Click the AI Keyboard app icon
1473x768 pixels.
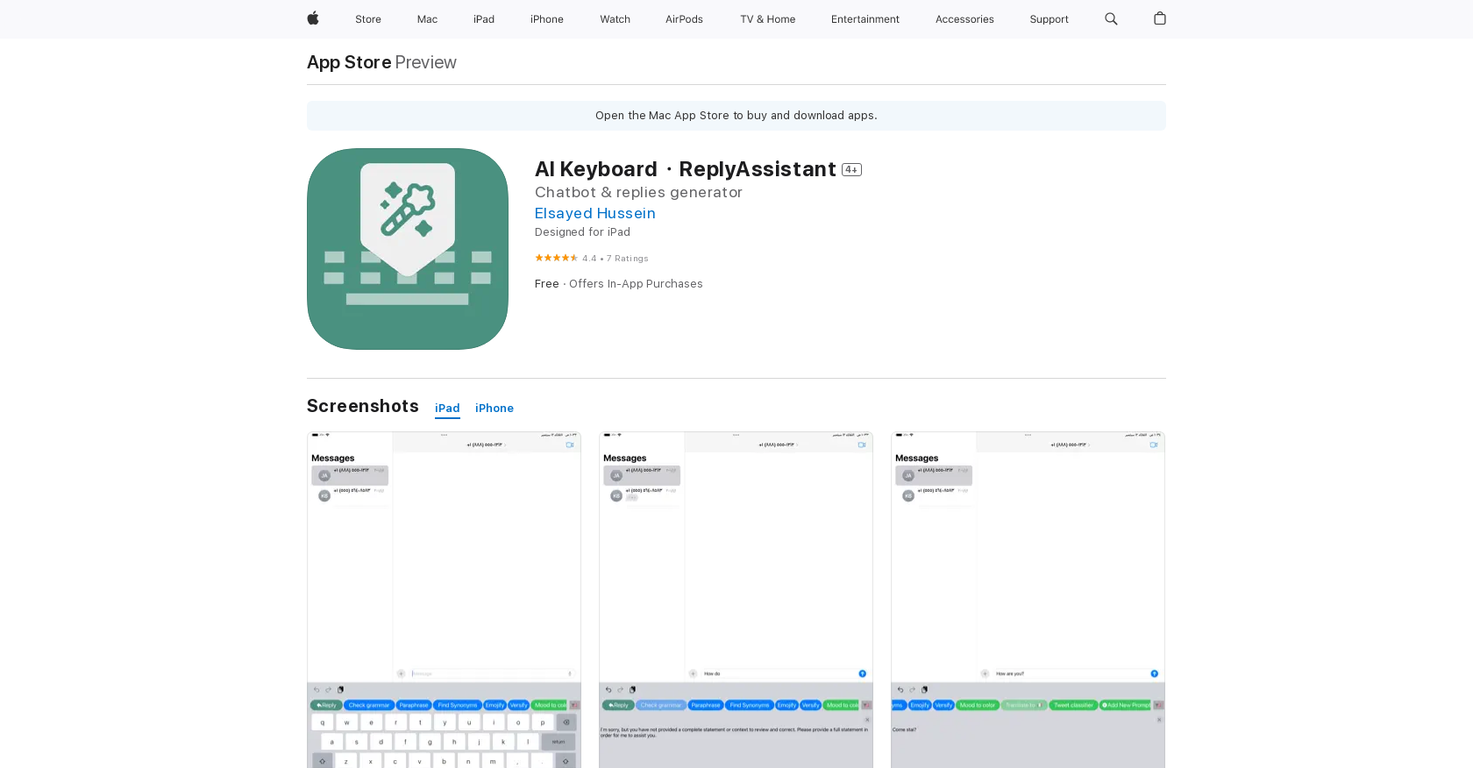tap(408, 249)
